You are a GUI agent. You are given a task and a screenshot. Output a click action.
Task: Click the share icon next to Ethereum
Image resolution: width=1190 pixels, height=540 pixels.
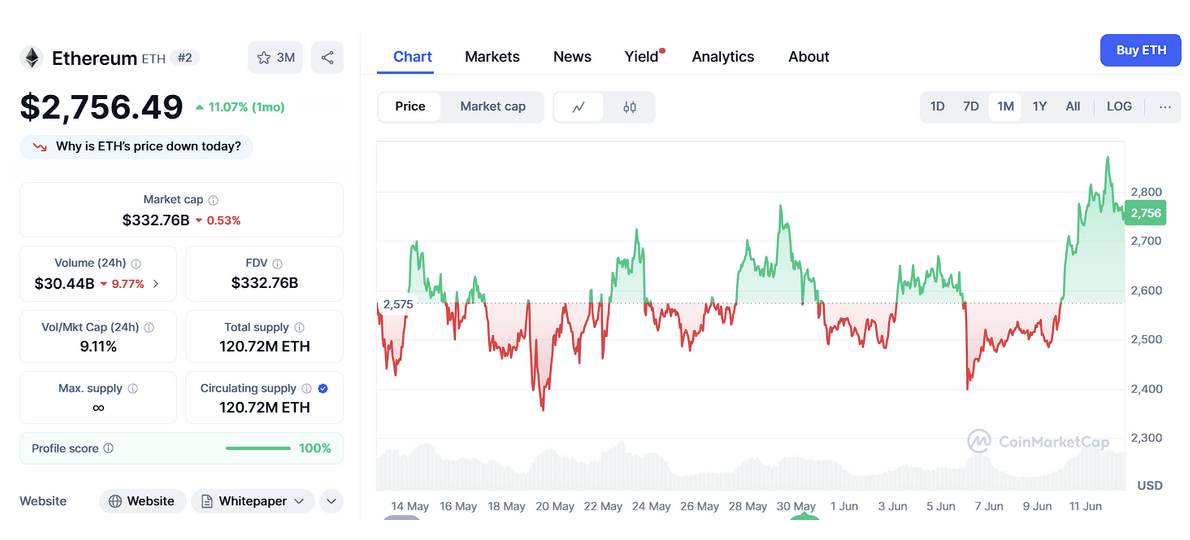(327, 58)
